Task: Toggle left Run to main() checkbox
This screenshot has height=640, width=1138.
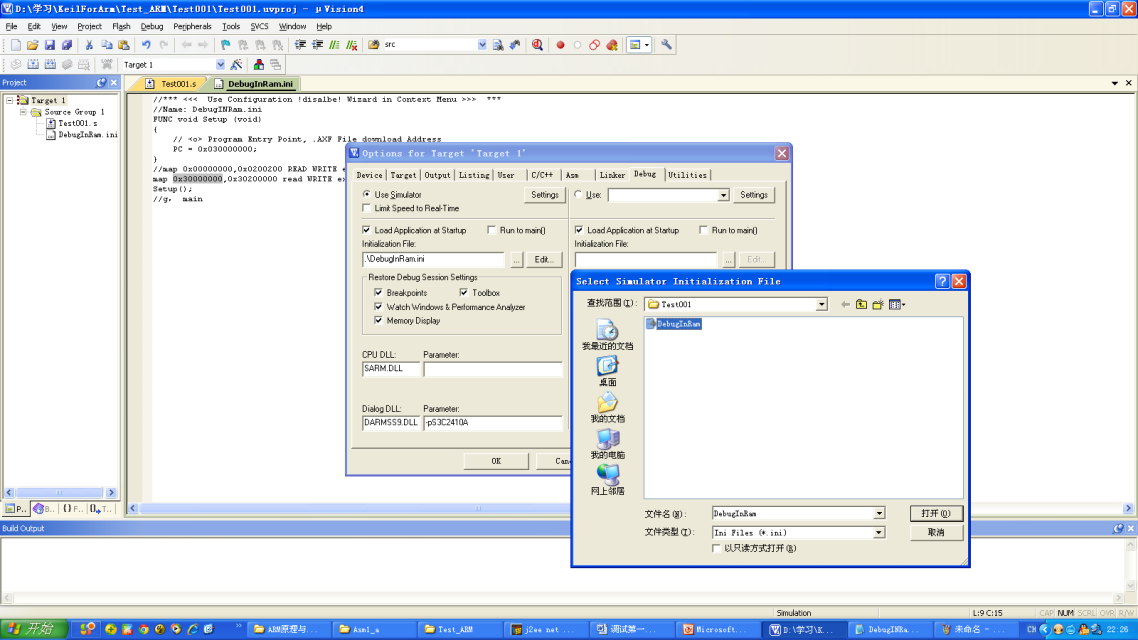Action: 492,230
